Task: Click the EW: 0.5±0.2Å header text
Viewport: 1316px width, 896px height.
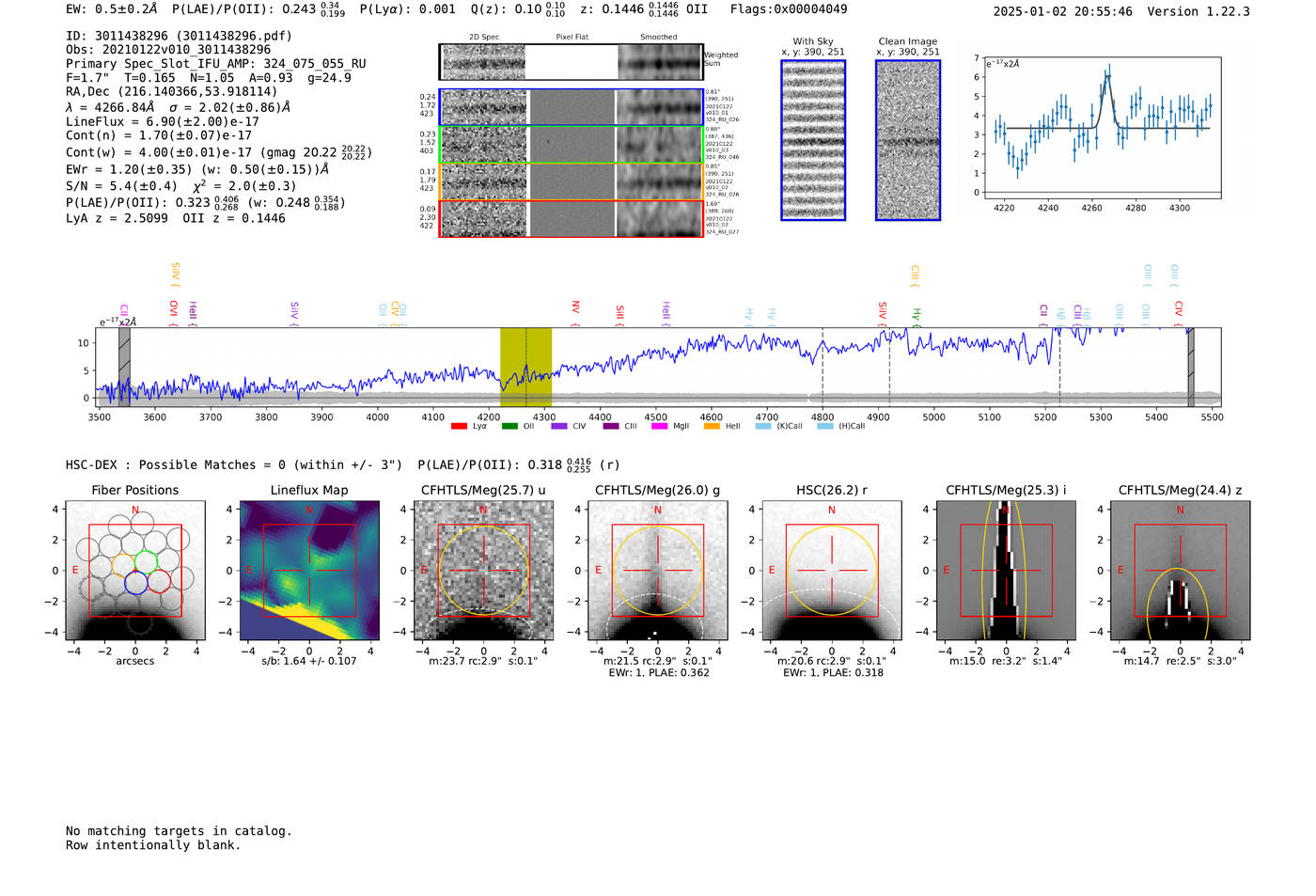Action: click(112, 9)
